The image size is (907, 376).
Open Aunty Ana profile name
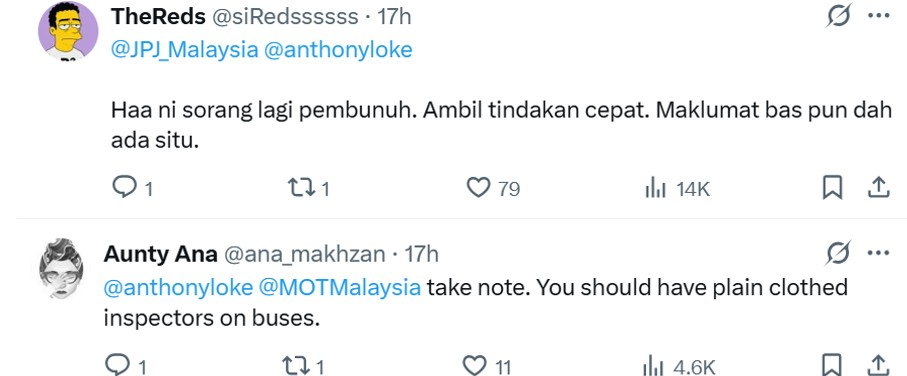[161, 253]
